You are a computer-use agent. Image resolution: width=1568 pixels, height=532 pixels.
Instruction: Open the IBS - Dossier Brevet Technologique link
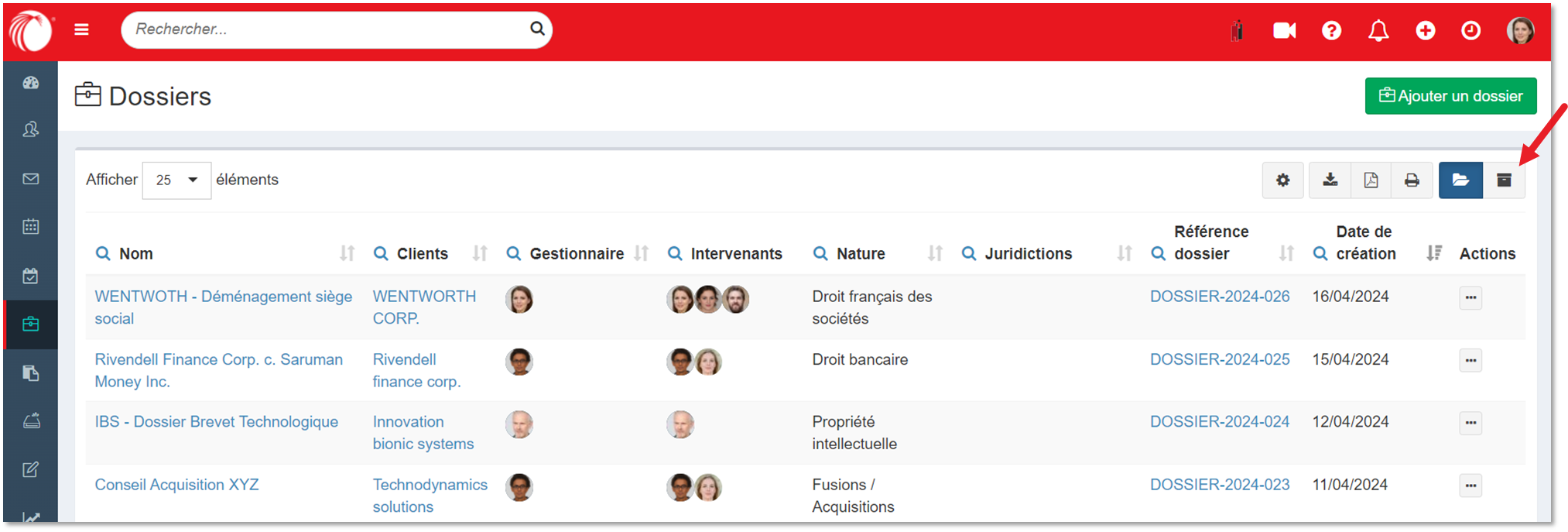216,422
